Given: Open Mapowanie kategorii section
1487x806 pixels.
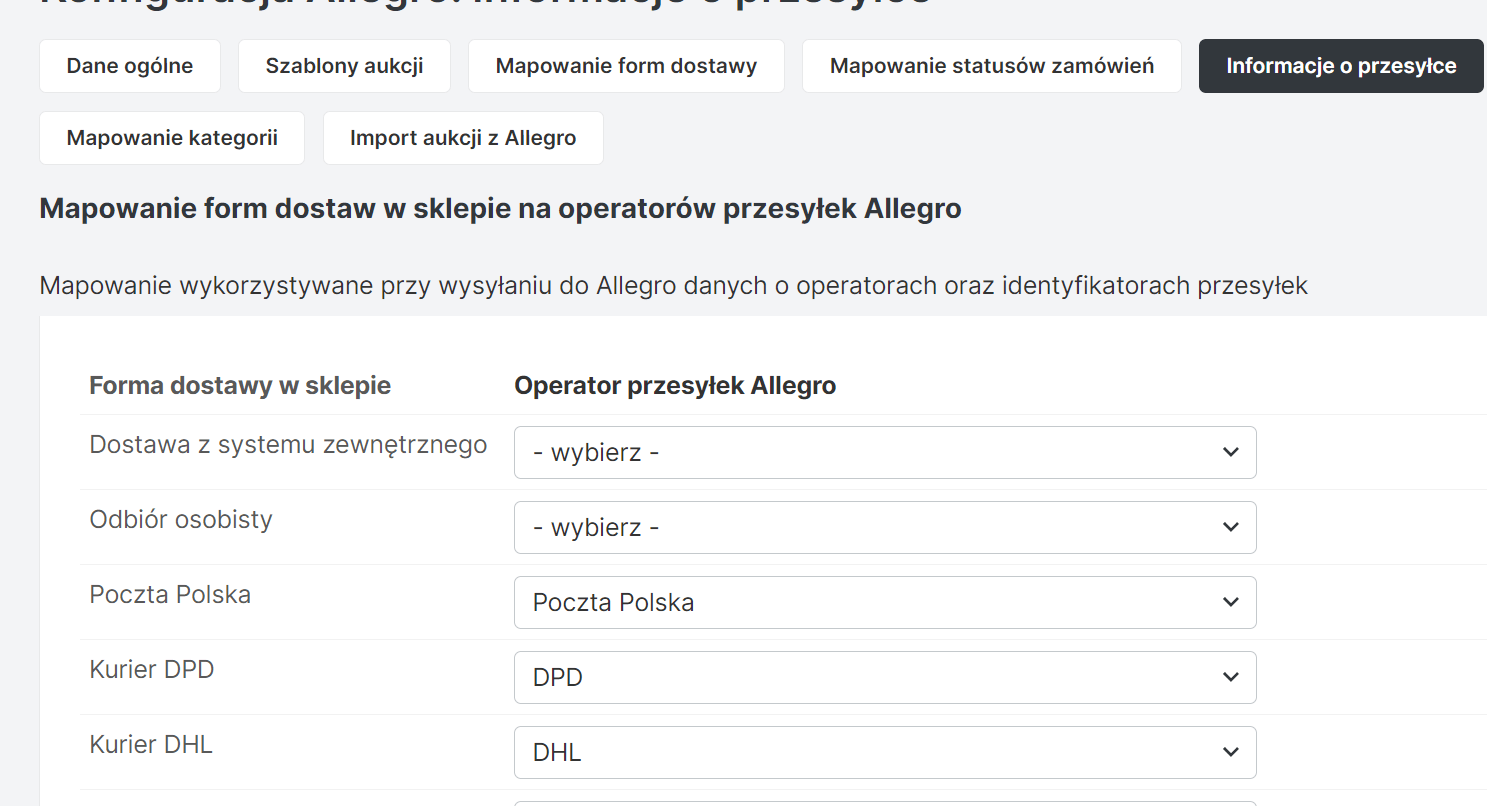Looking at the screenshot, I should 172,138.
